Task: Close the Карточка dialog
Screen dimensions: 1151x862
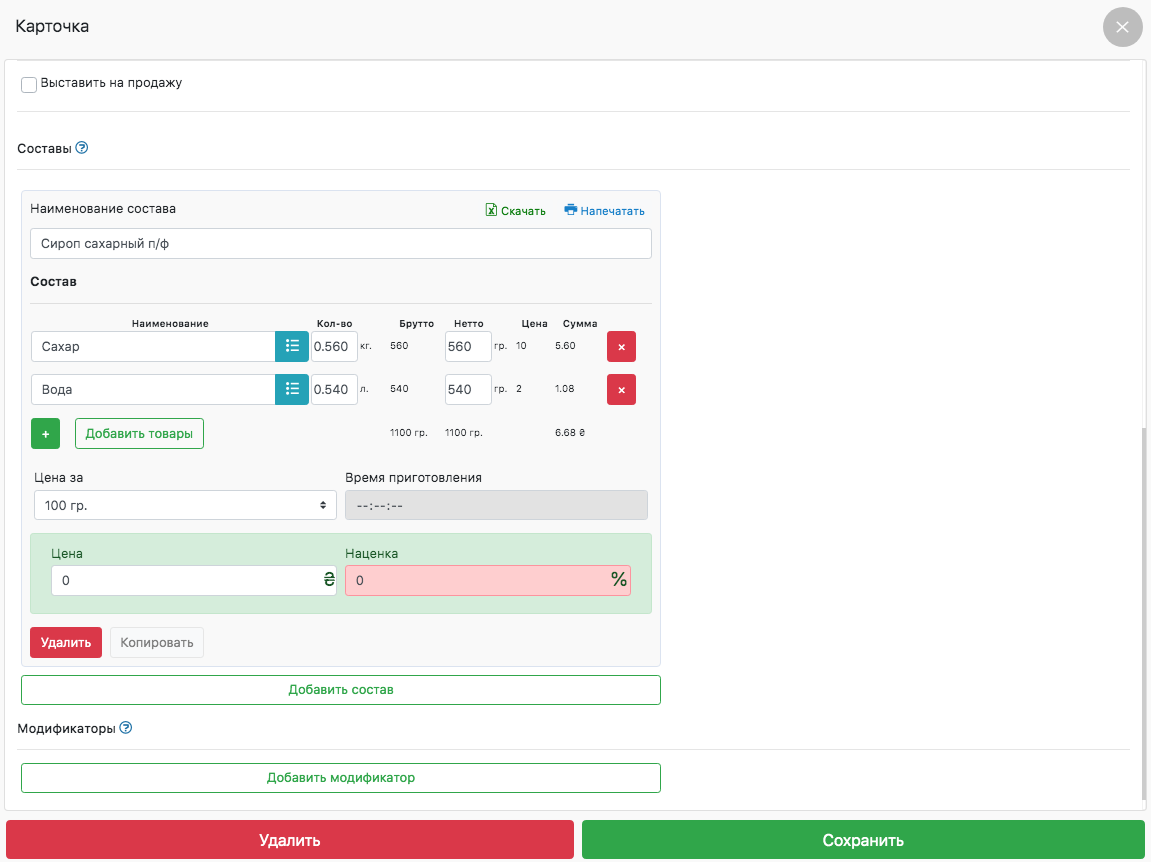Action: tap(1122, 27)
